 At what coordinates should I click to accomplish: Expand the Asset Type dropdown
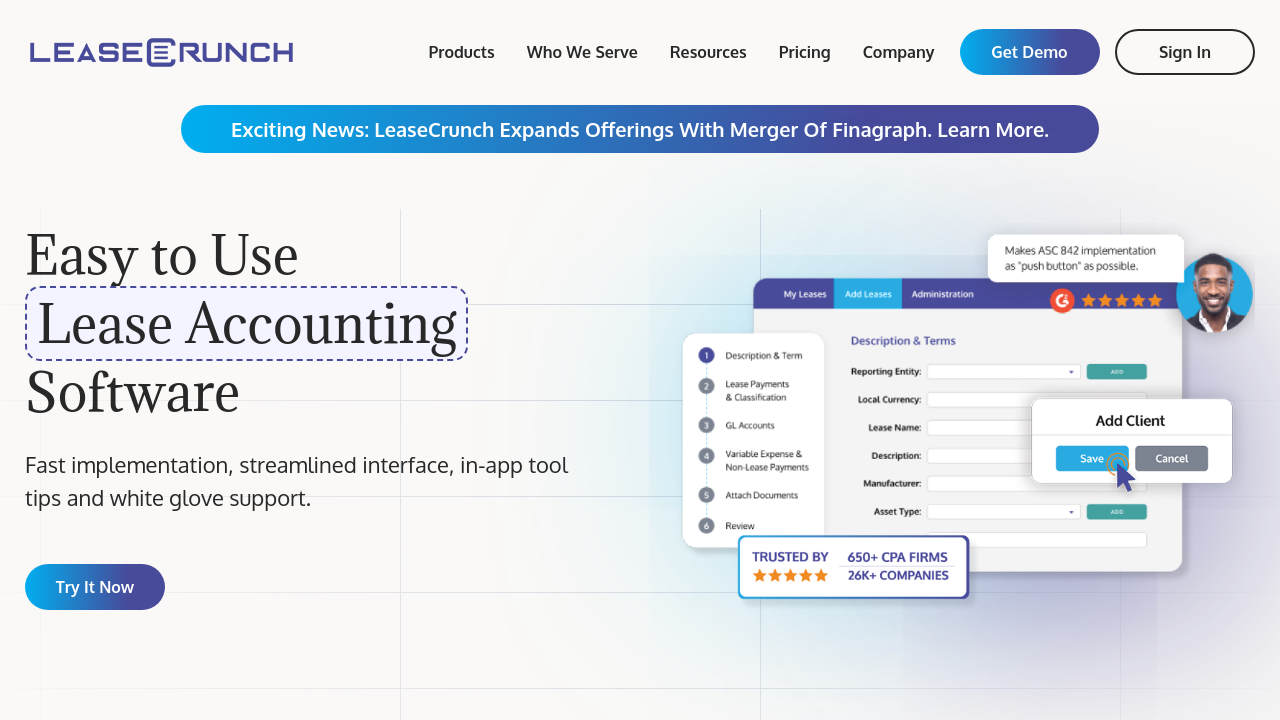pyautogui.click(x=1003, y=512)
